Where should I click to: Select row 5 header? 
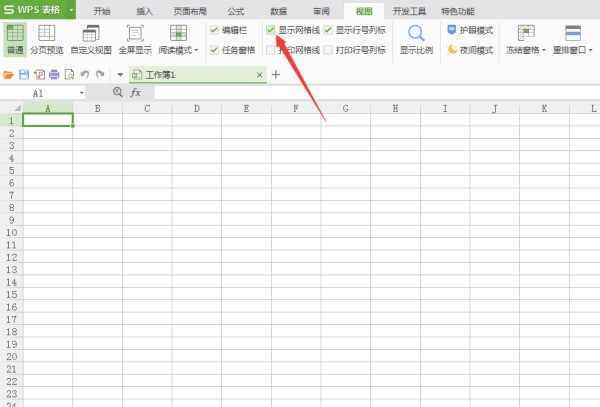pyautogui.click(x=11, y=170)
